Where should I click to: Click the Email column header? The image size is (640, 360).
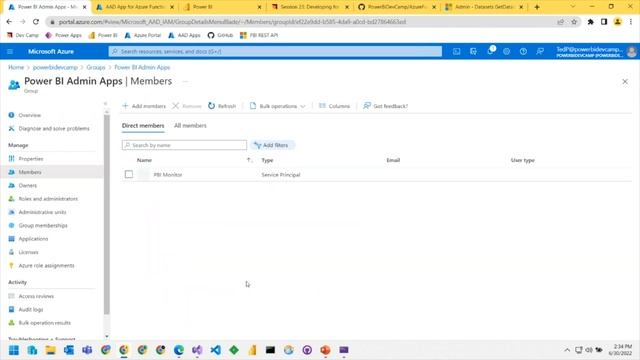coord(393,160)
